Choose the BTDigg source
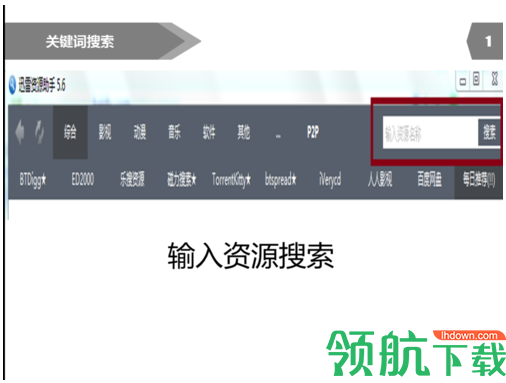 coord(33,180)
